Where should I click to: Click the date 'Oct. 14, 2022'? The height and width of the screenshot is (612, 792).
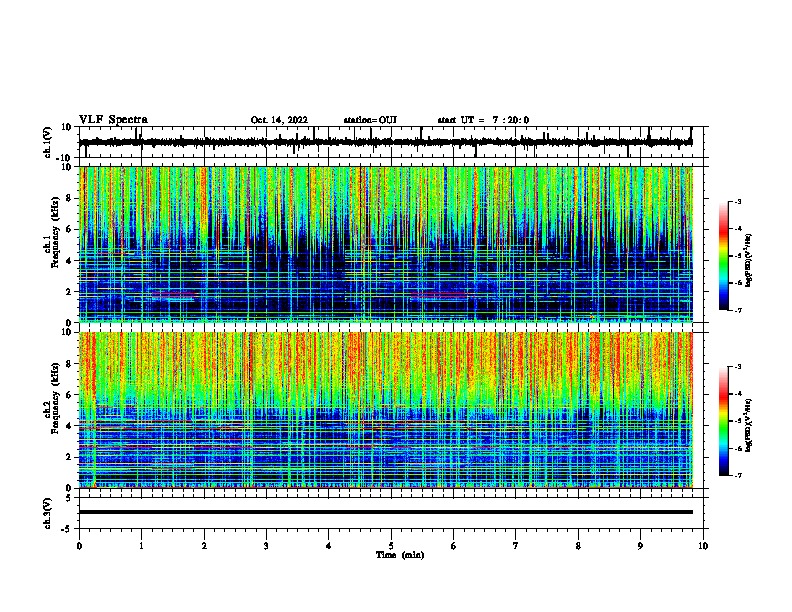279,120
